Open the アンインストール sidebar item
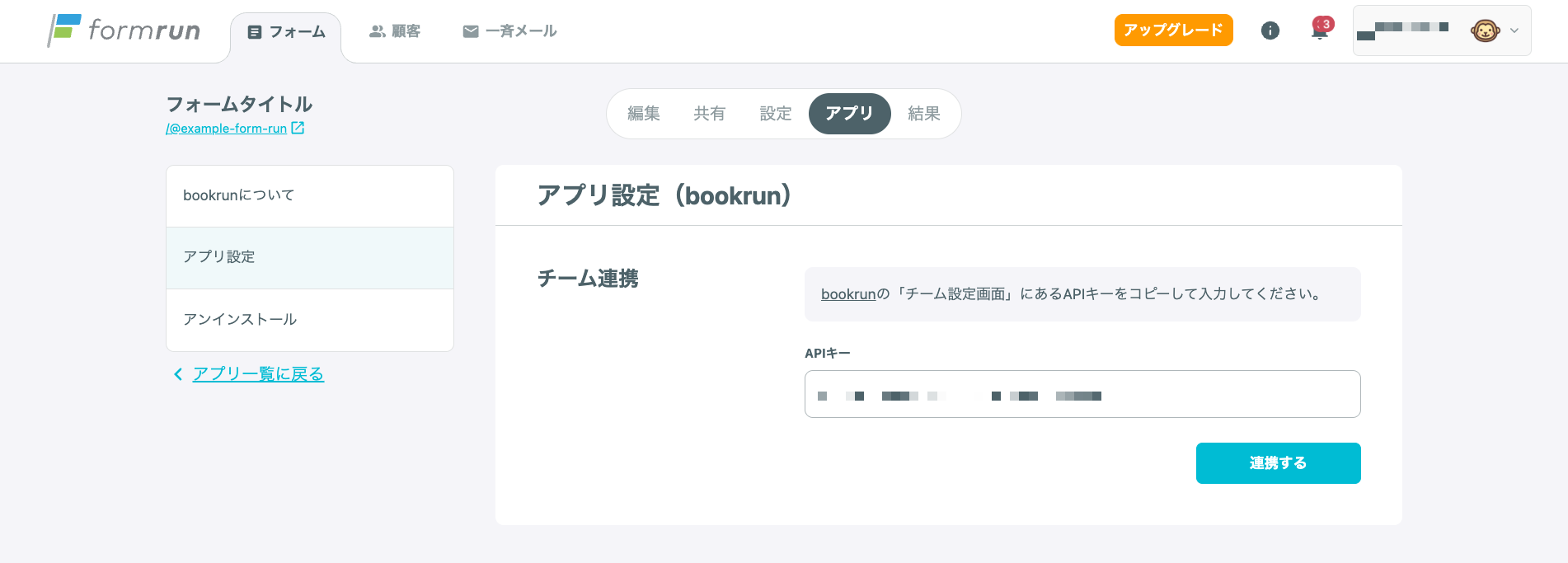 coord(310,320)
